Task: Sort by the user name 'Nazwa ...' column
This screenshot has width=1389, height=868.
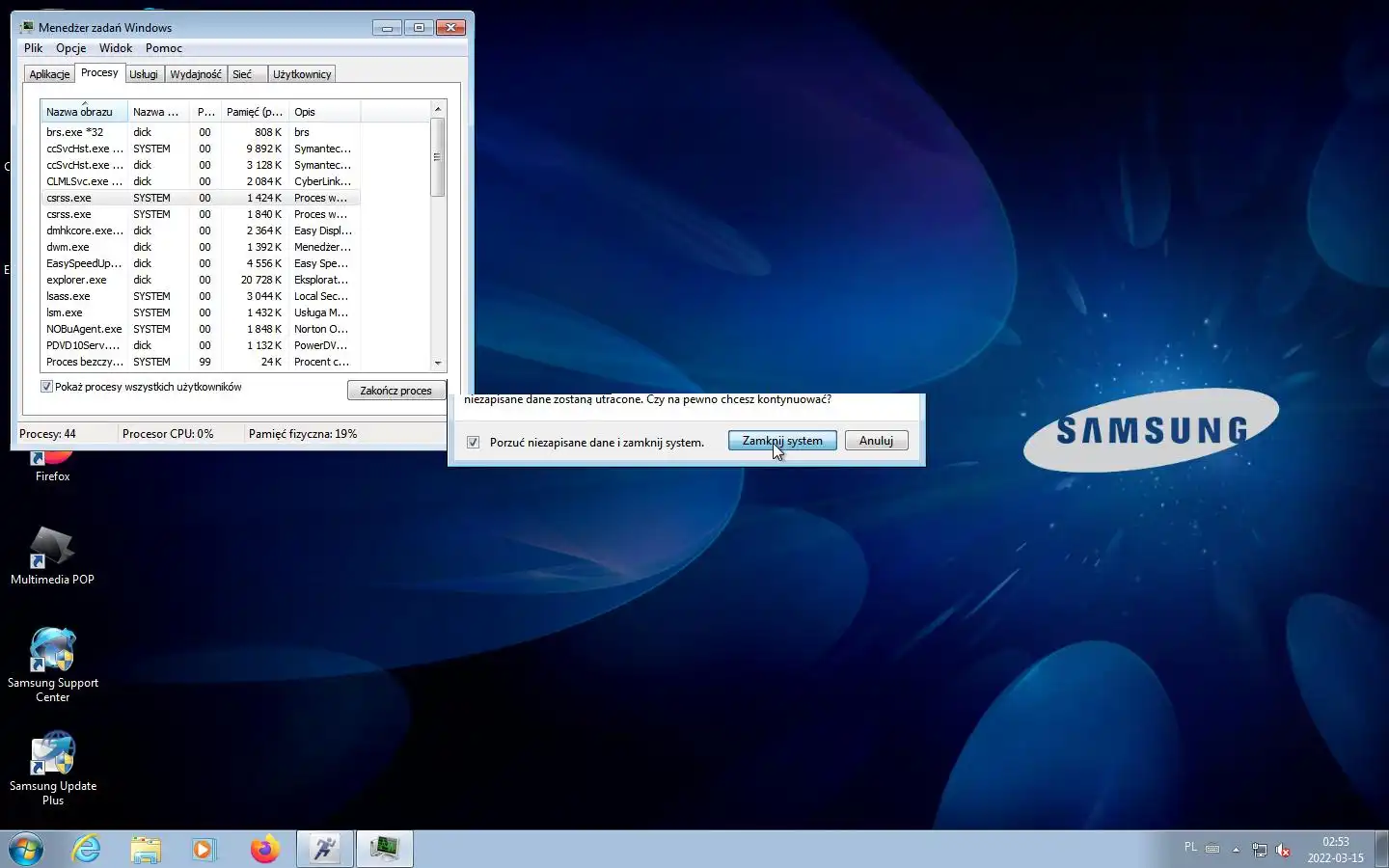Action: (x=158, y=112)
